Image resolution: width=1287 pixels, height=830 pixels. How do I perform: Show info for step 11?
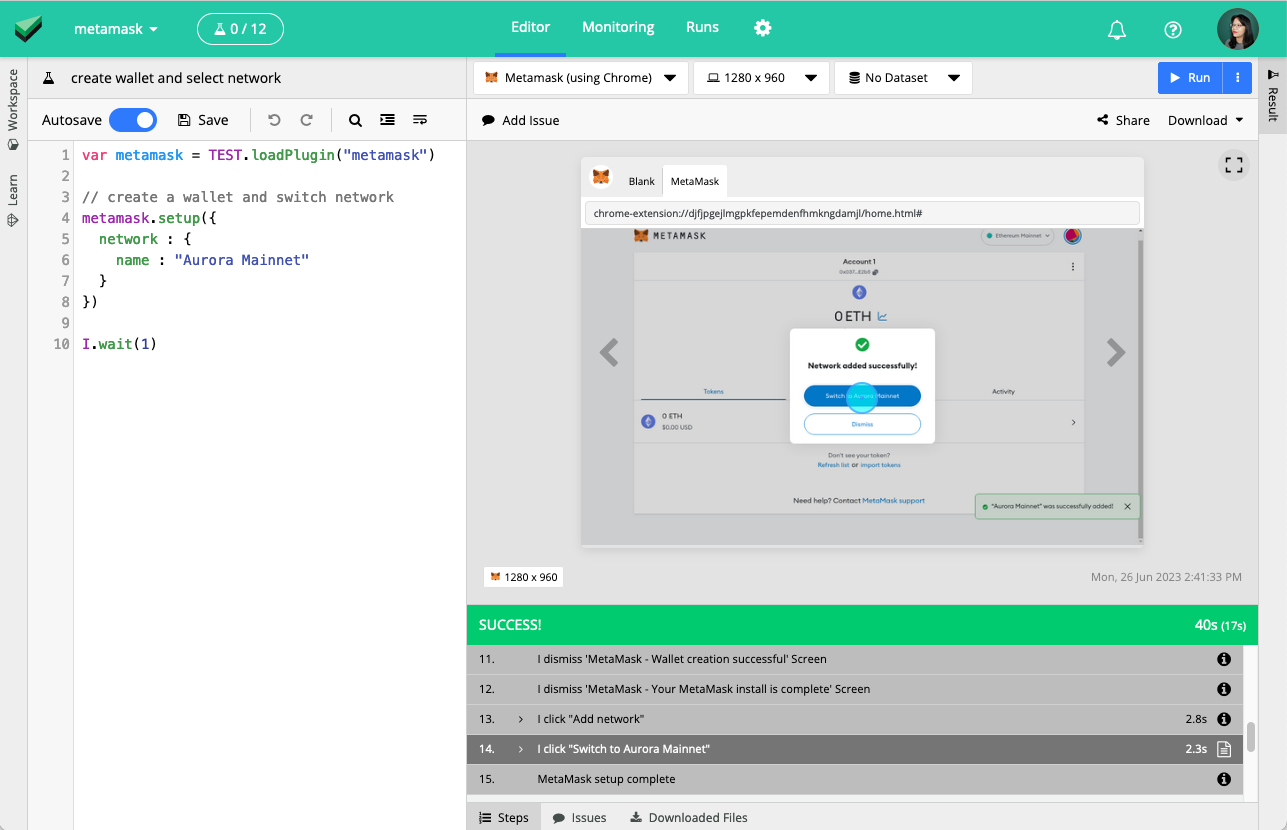click(x=1223, y=660)
